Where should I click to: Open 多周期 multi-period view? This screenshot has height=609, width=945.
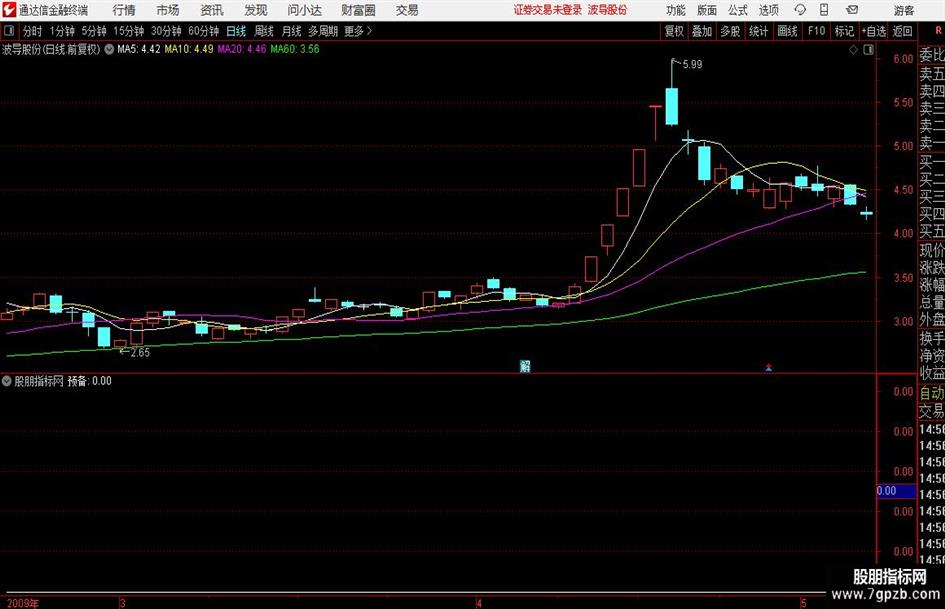coord(323,31)
